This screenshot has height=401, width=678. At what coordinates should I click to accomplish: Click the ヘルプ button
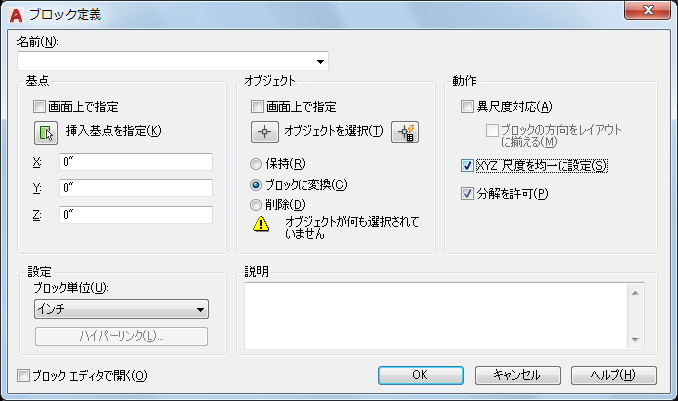614,375
